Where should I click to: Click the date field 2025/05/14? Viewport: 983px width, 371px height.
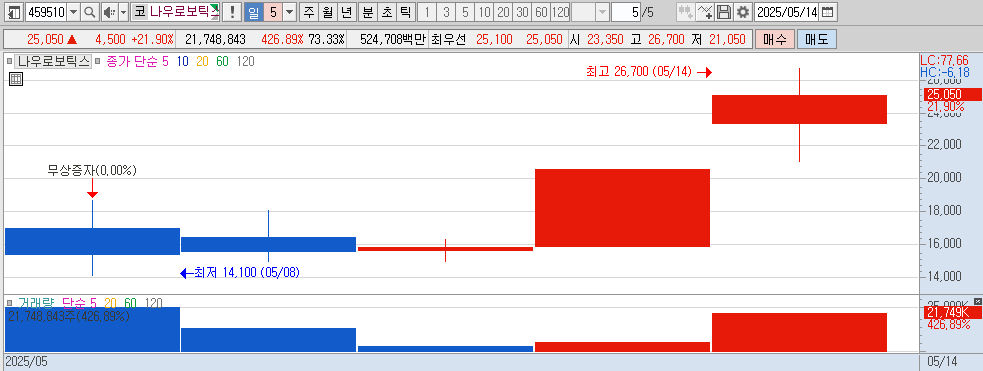[787, 12]
